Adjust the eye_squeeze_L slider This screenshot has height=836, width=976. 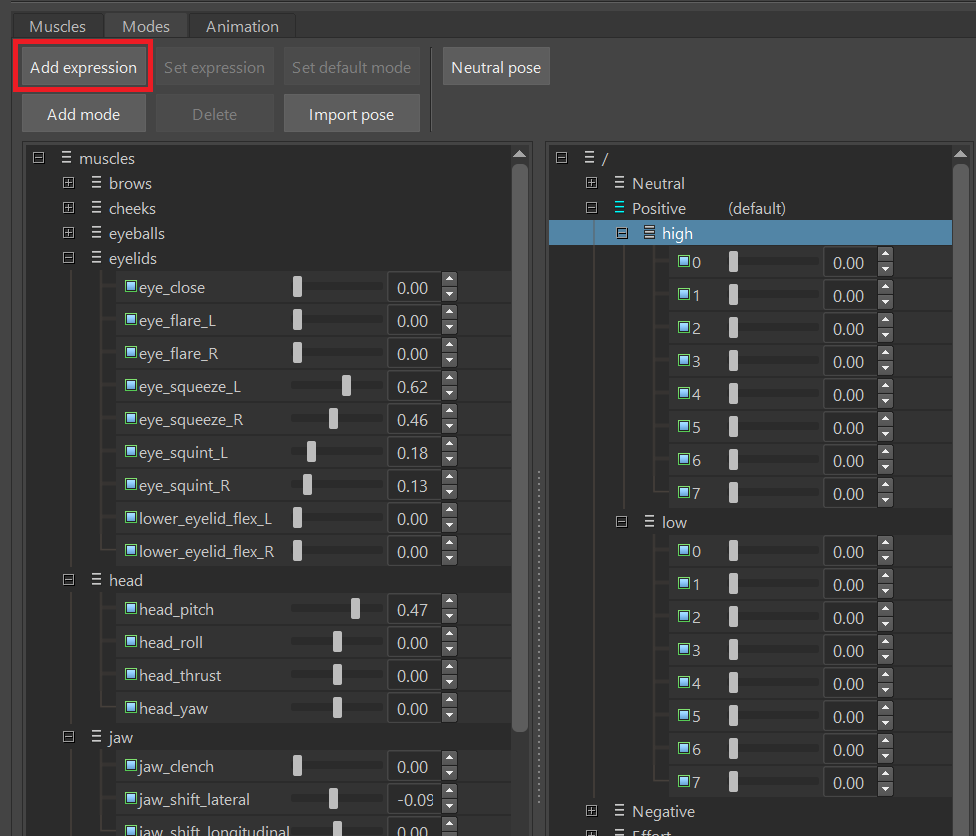[346, 385]
